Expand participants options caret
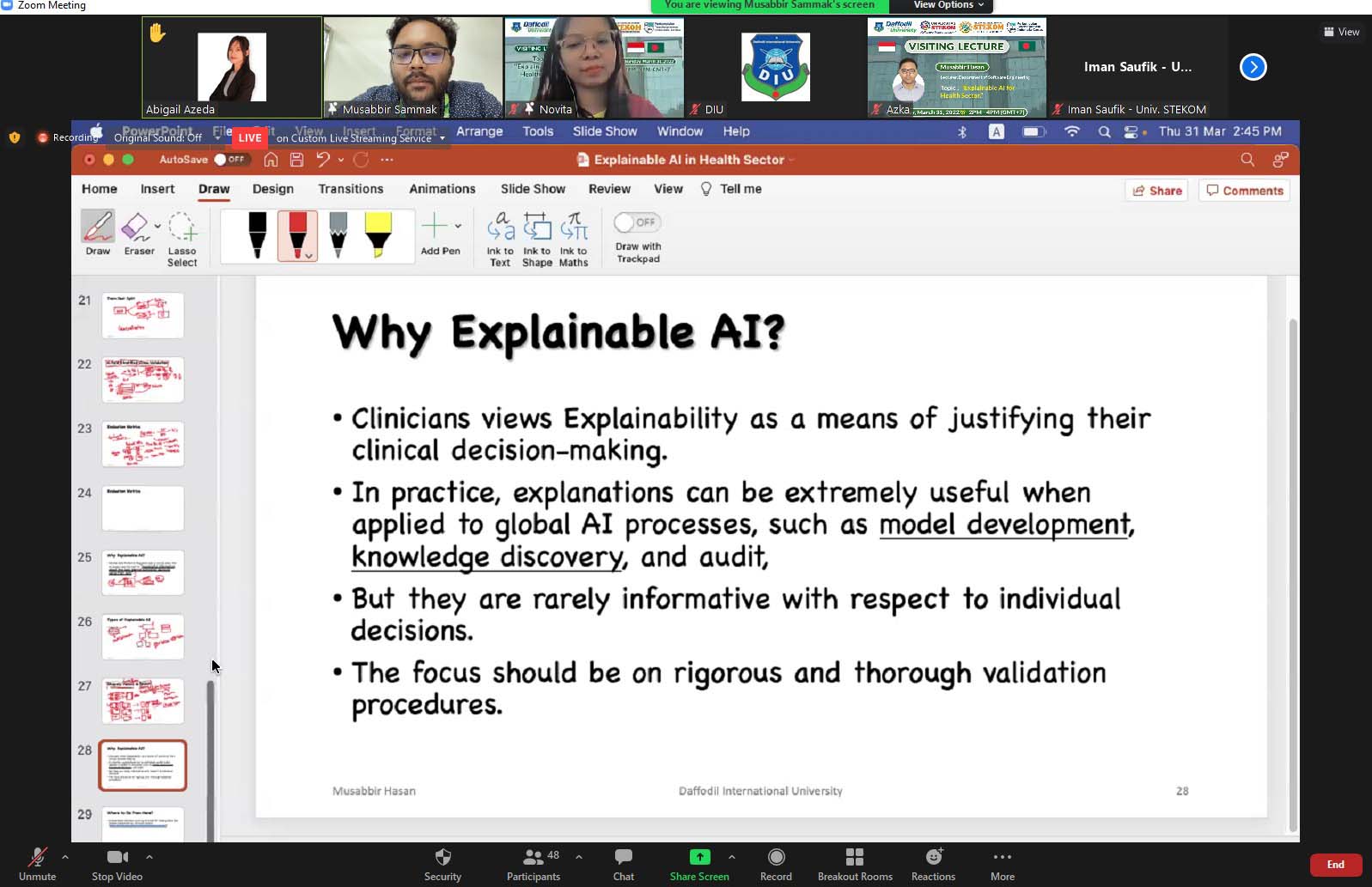The width and height of the screenshot is (1372, 887). [x=579, y=857]
